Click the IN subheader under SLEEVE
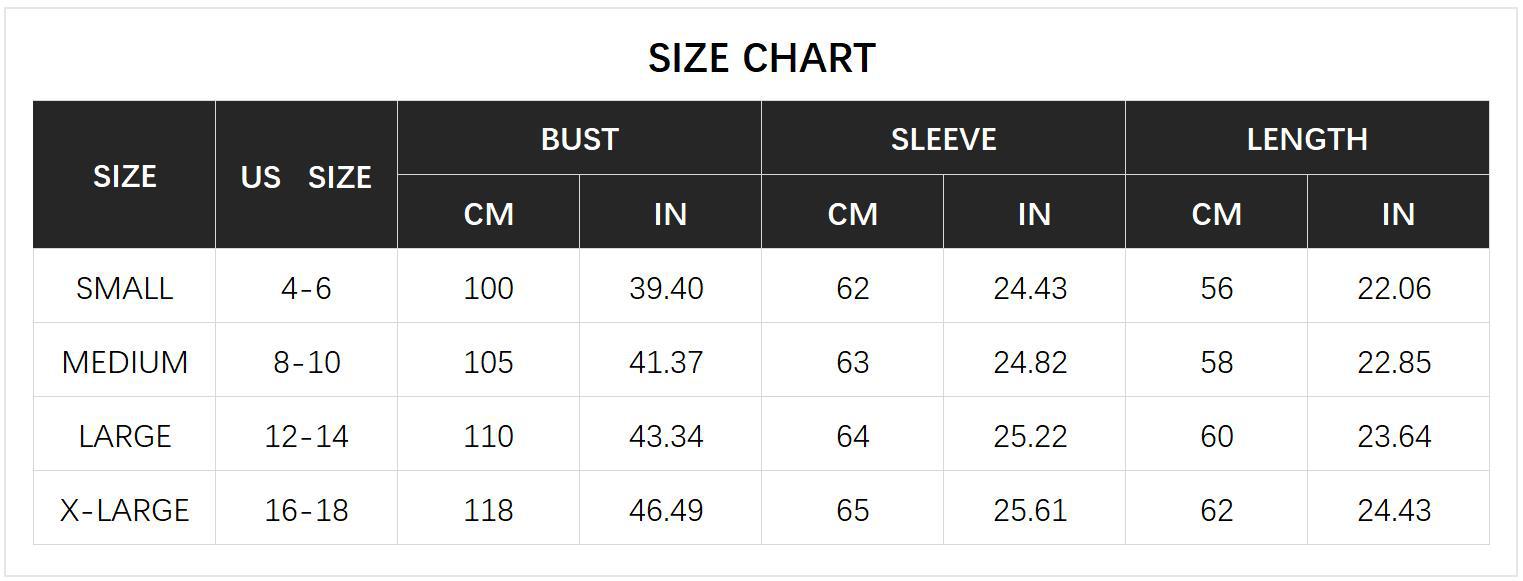 coord(1034,214)
